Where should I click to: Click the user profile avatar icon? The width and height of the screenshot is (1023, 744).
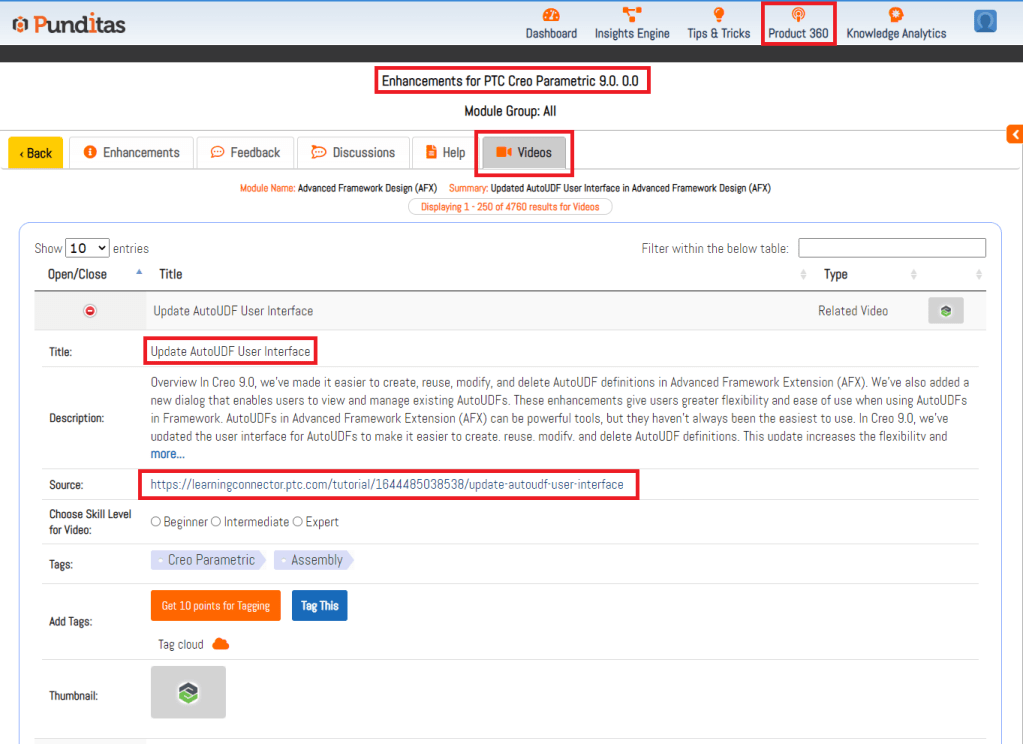point(985,21)
